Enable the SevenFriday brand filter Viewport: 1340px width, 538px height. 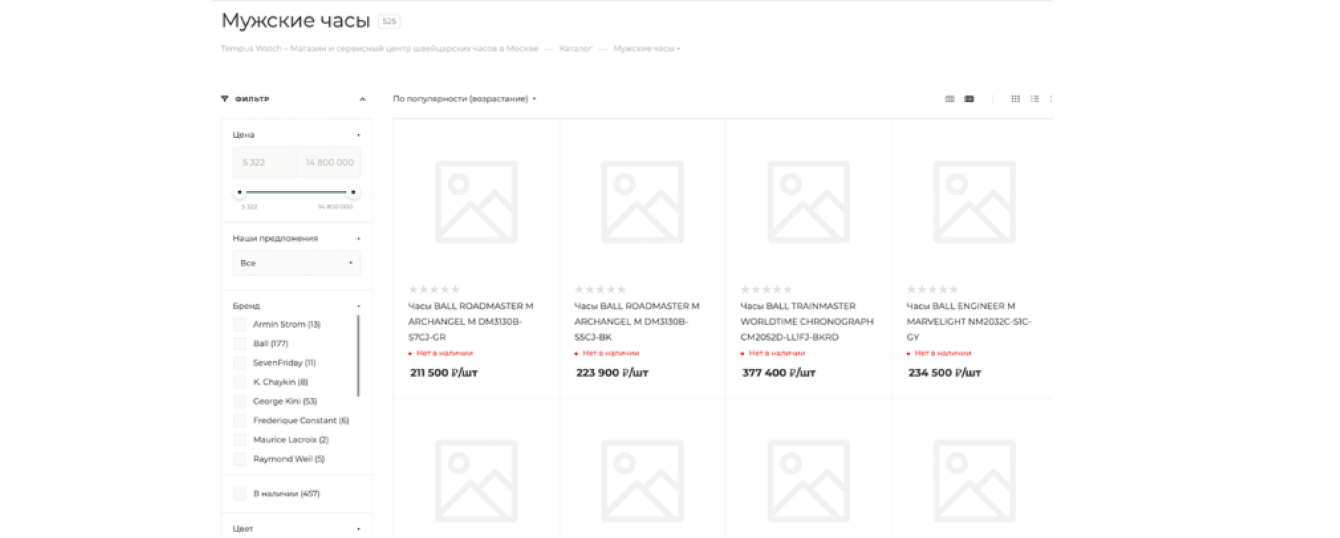click(x=240, y=363)
